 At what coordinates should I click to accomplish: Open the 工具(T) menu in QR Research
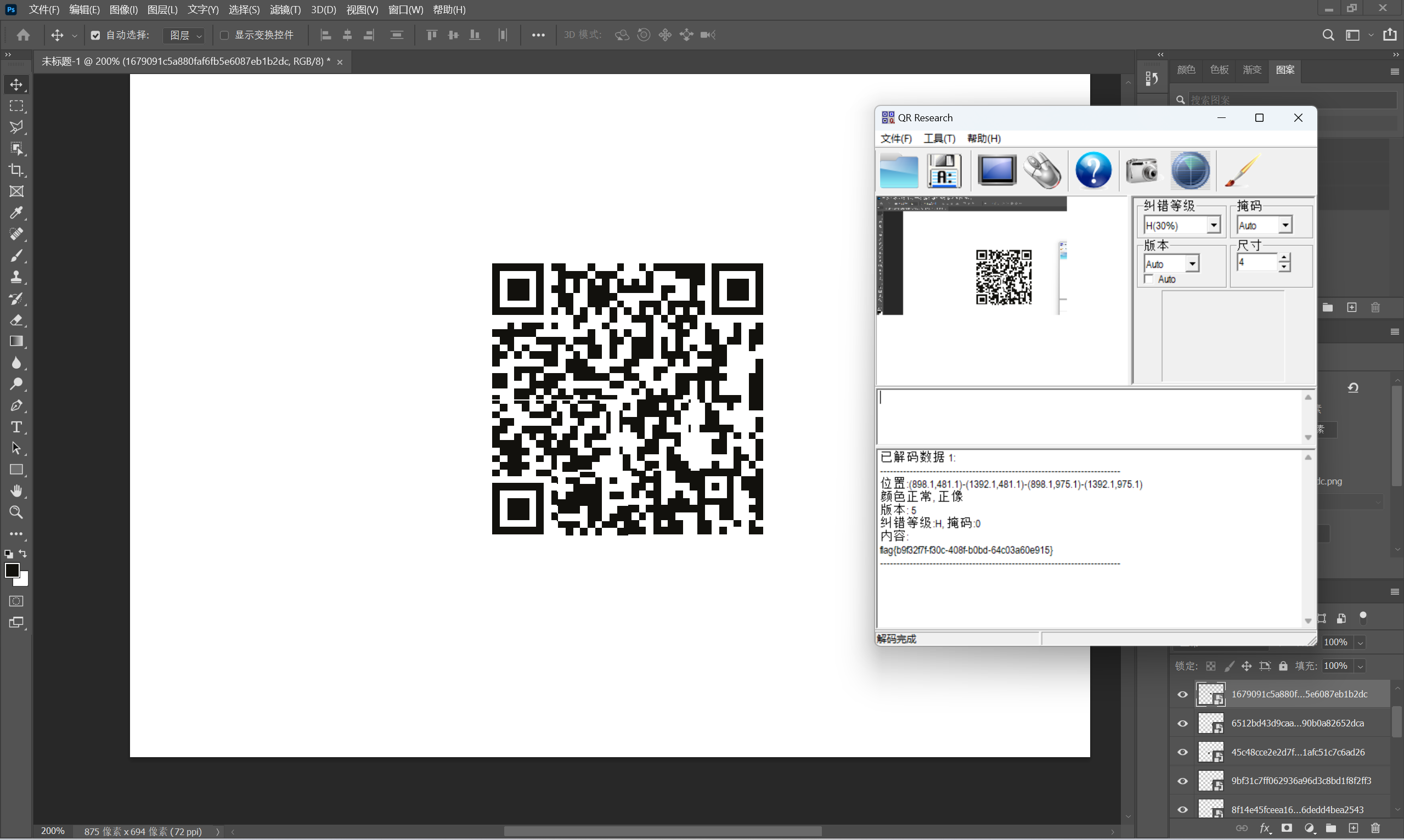[x=939, y=139]
